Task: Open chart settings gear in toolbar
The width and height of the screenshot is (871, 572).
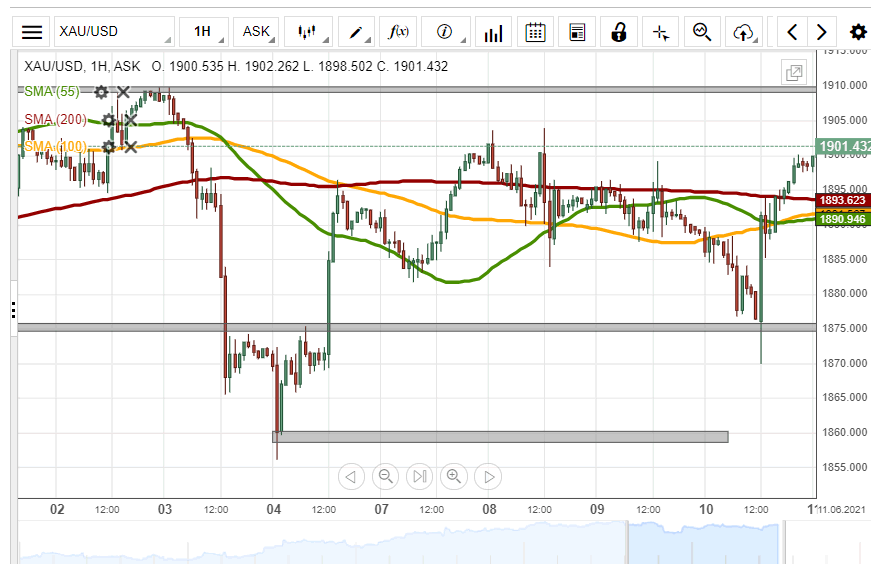Action: (x=857, y=32)
